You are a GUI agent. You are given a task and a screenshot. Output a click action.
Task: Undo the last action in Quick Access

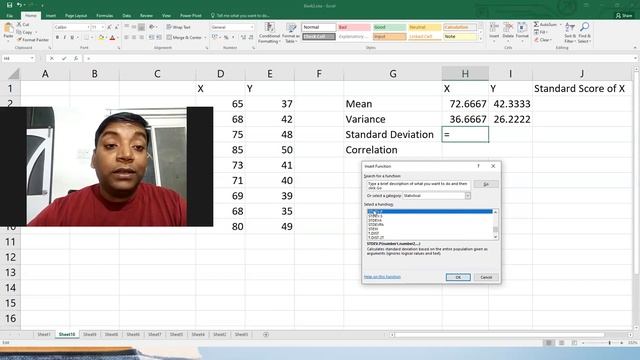(19, 5)
